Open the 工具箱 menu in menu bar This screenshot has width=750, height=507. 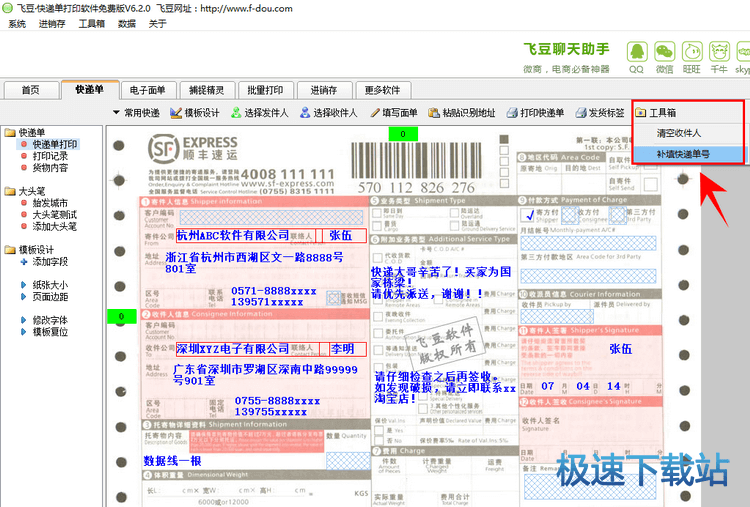click(x=91, y=24)
